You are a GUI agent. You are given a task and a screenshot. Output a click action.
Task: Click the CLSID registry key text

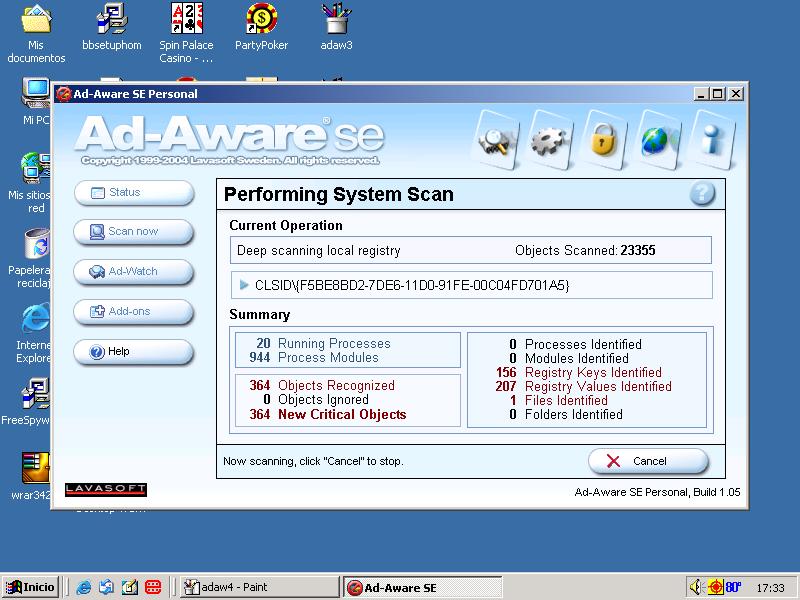[412, 285]
